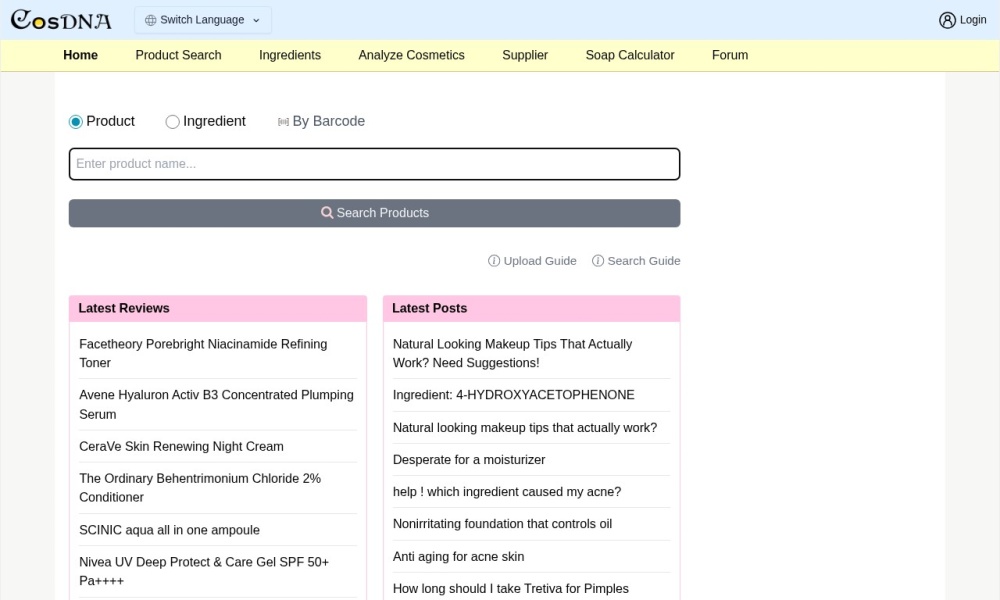Click the product name input field
The image size is (1000, 600).
point(374,164)
